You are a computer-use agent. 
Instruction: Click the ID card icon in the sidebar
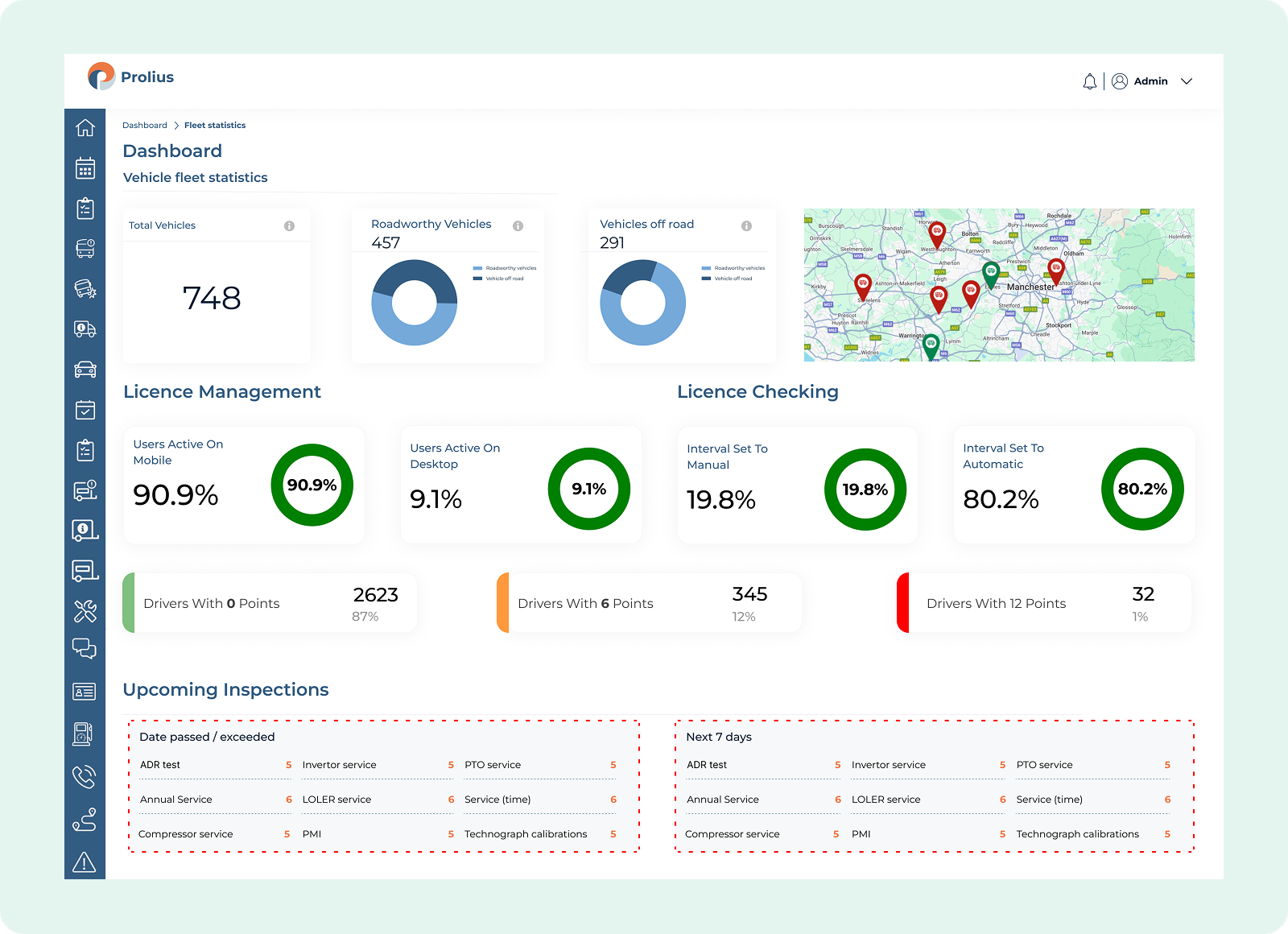coord(84,691)
